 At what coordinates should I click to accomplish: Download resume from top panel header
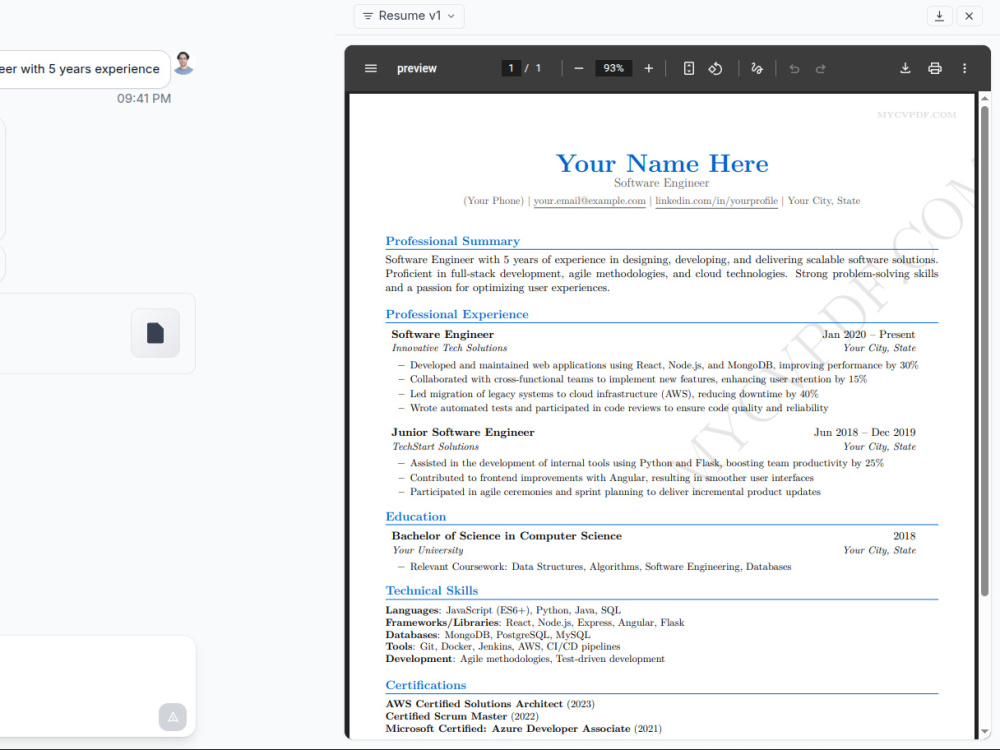(939, 16)
